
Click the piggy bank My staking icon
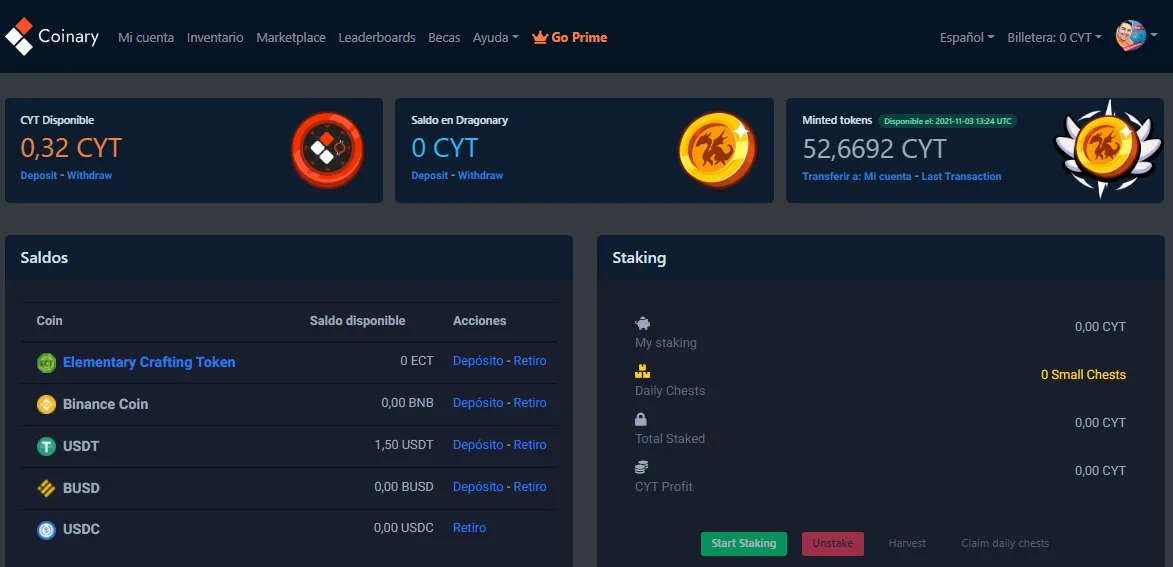coord(643,323)
